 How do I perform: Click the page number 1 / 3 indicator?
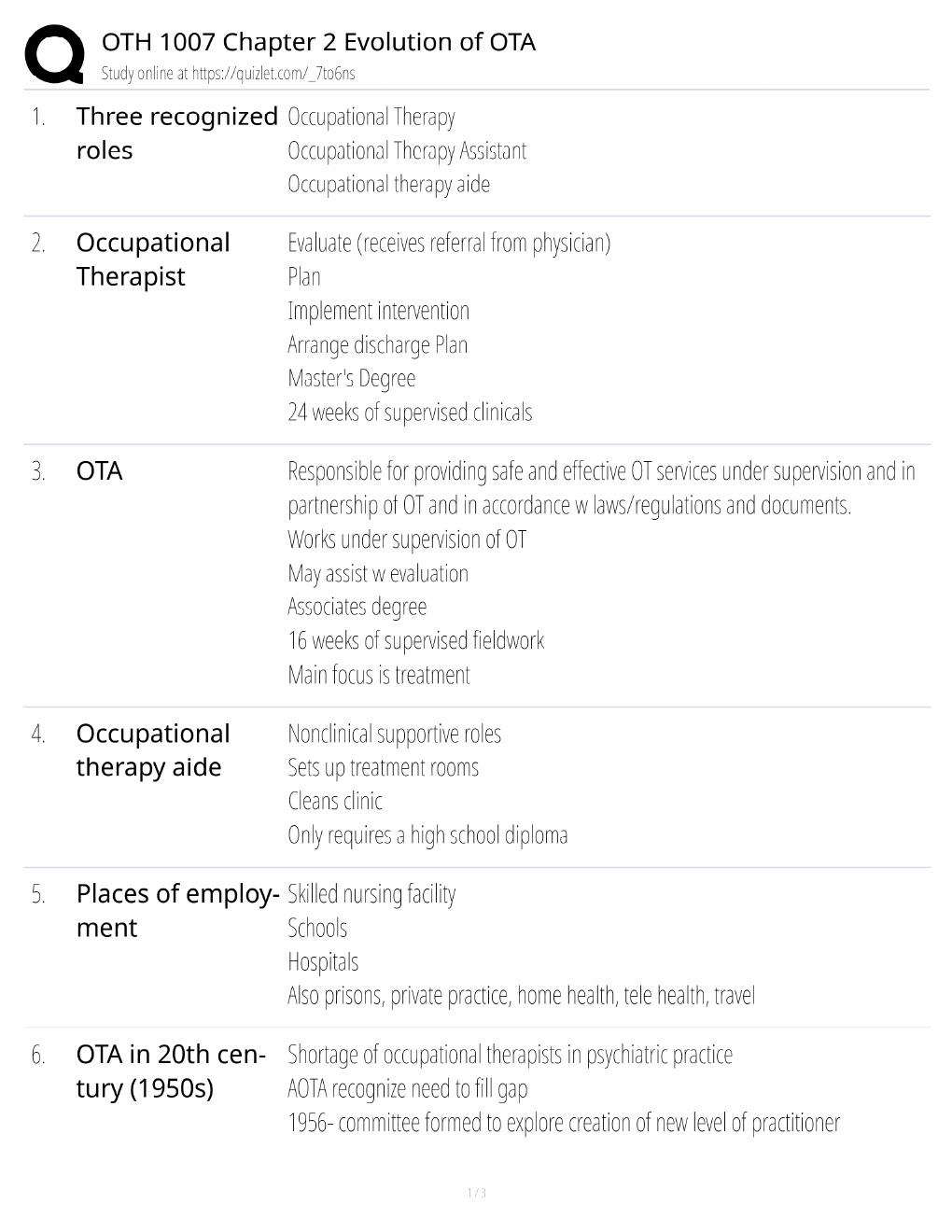(x=476, y=1193)
